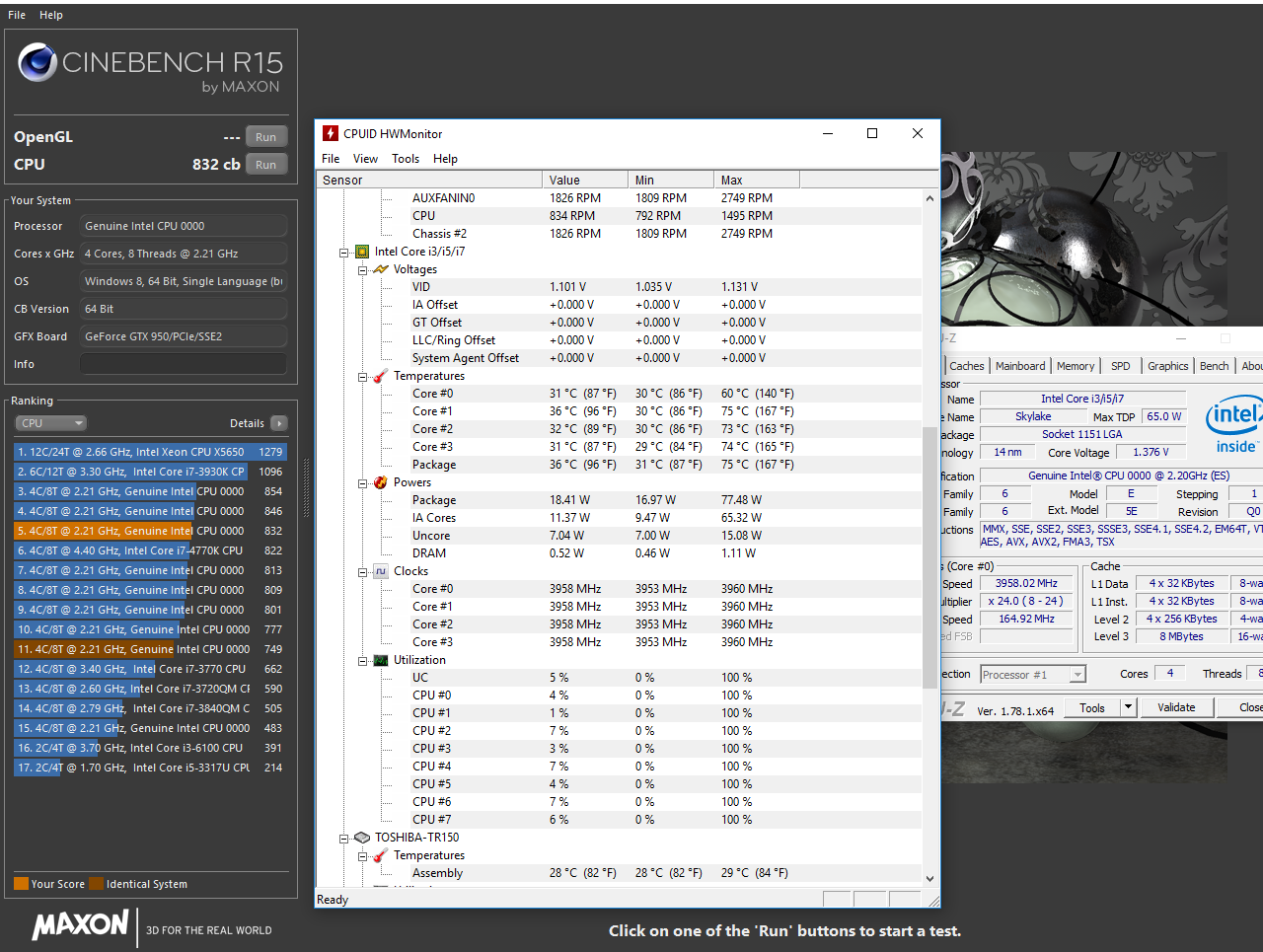The image size is (1263, 952).
Task: Click the Validate button in CPU-Z
Action: (1176, 707)
